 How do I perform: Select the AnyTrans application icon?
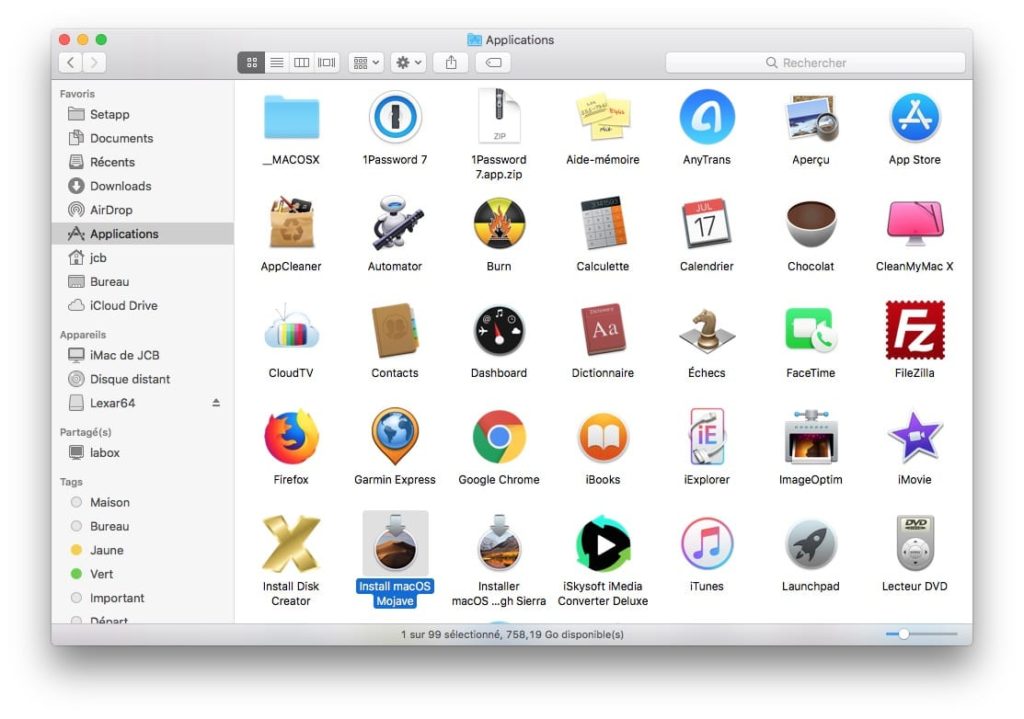[x=707, y=118]
